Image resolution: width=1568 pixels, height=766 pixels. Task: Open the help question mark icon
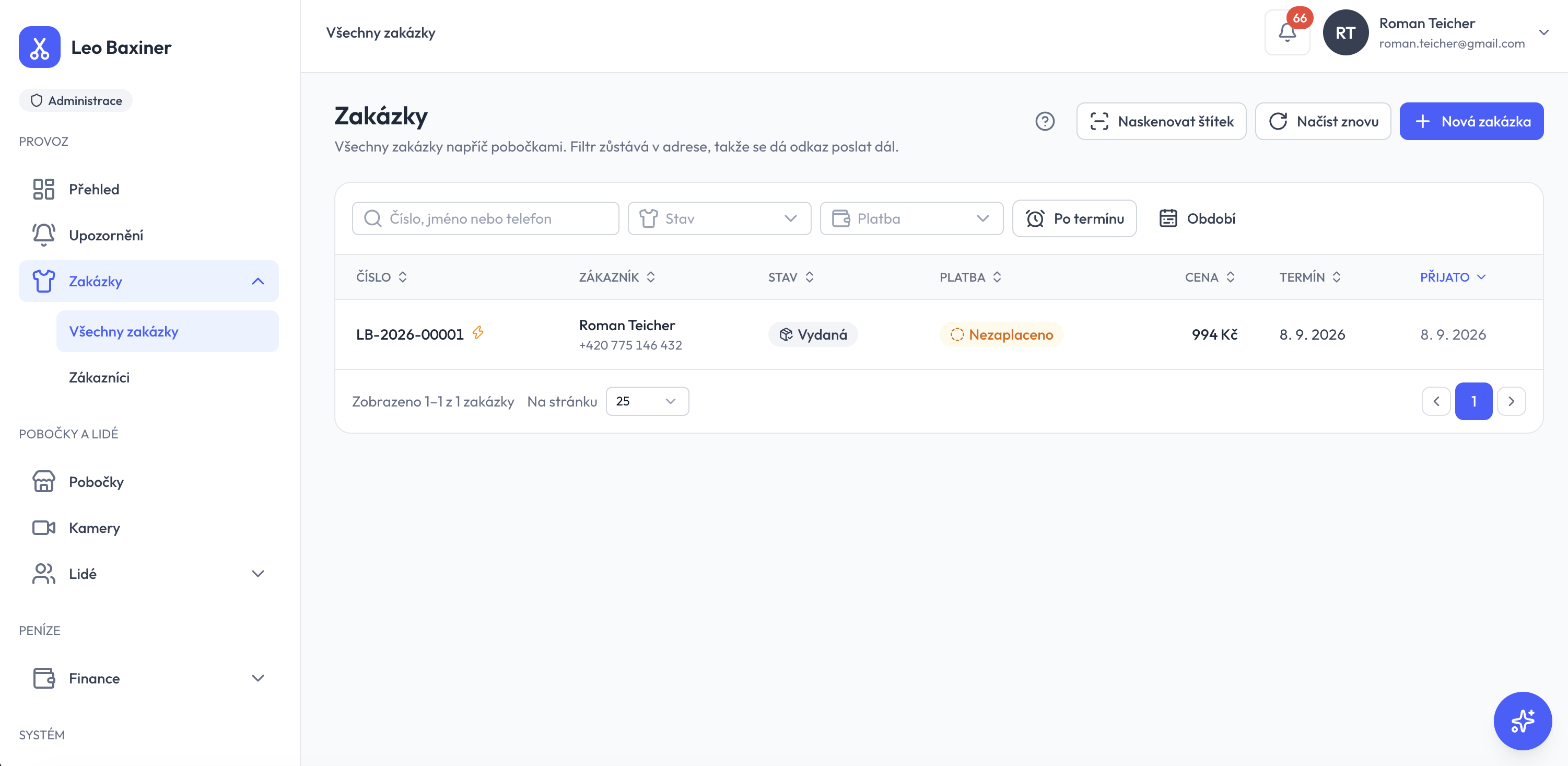[1045, 121]
